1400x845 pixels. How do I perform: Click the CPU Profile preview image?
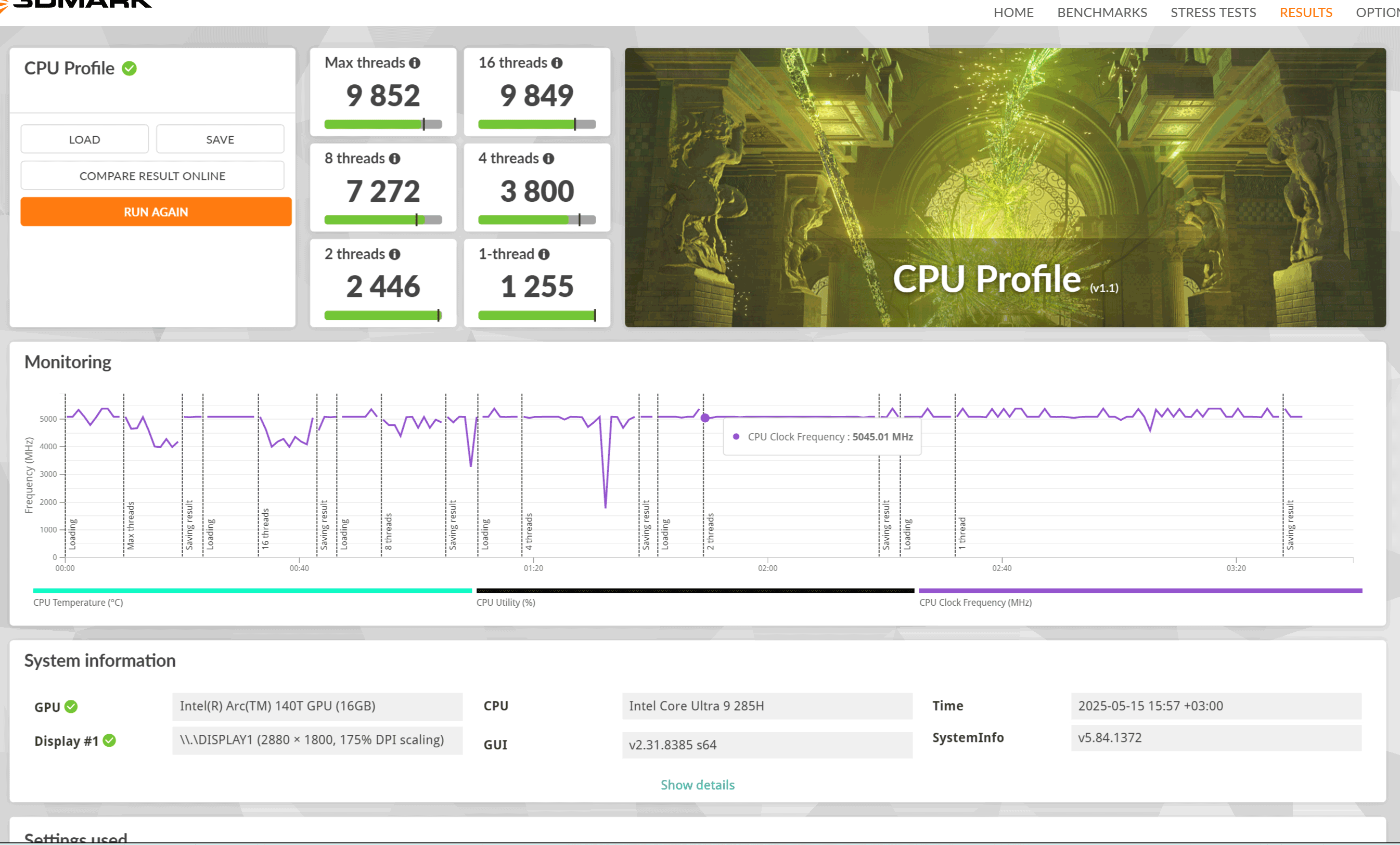[x=1005, y=187]
